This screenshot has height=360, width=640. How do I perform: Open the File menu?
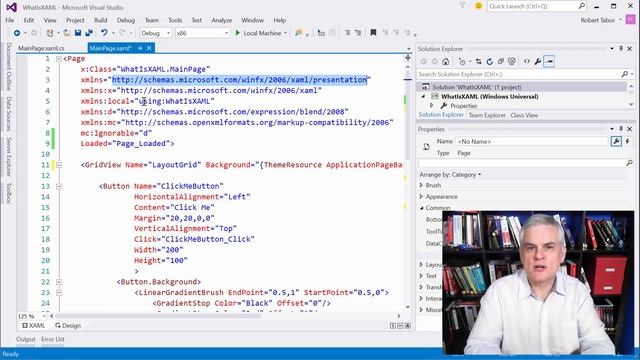pyautogui.click(x=10, y=20)
